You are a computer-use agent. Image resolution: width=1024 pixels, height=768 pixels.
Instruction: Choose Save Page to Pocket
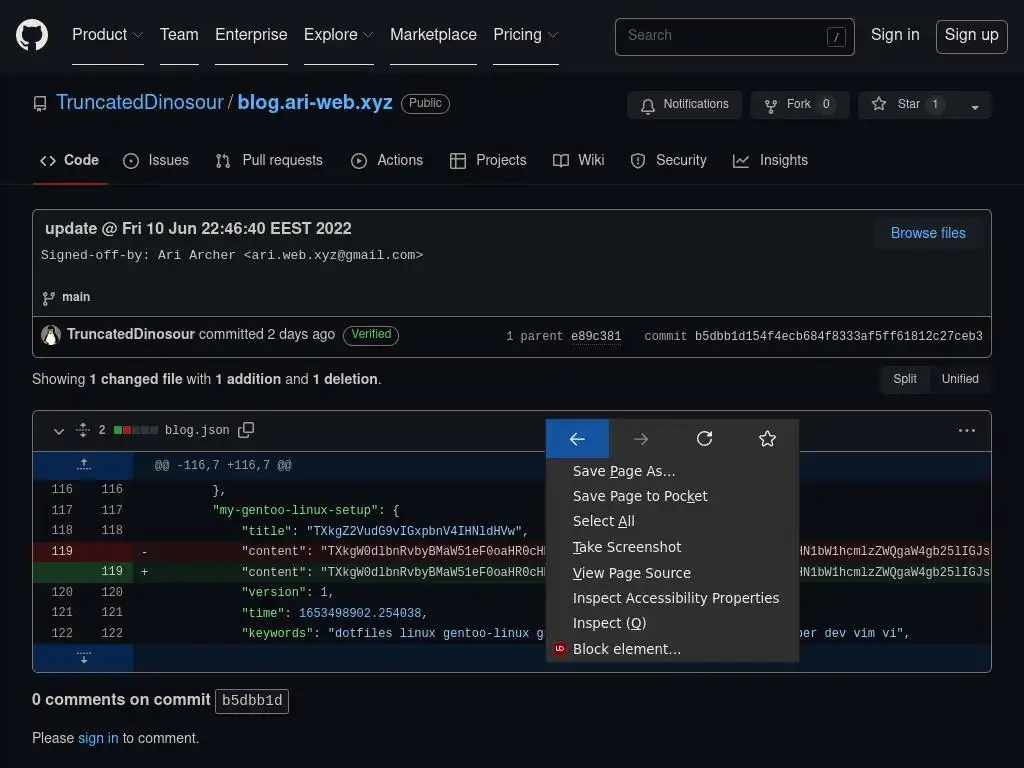(x=673, y=496)
